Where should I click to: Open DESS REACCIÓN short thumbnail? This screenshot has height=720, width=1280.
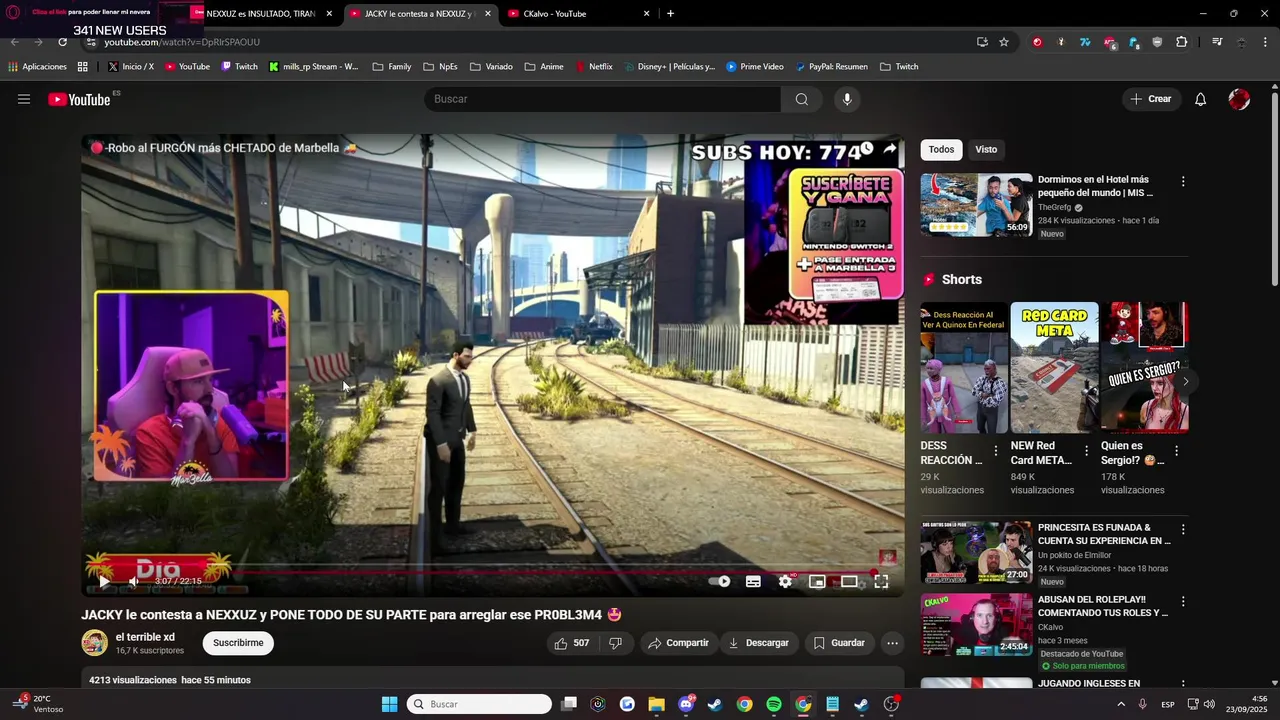point(964,367)
